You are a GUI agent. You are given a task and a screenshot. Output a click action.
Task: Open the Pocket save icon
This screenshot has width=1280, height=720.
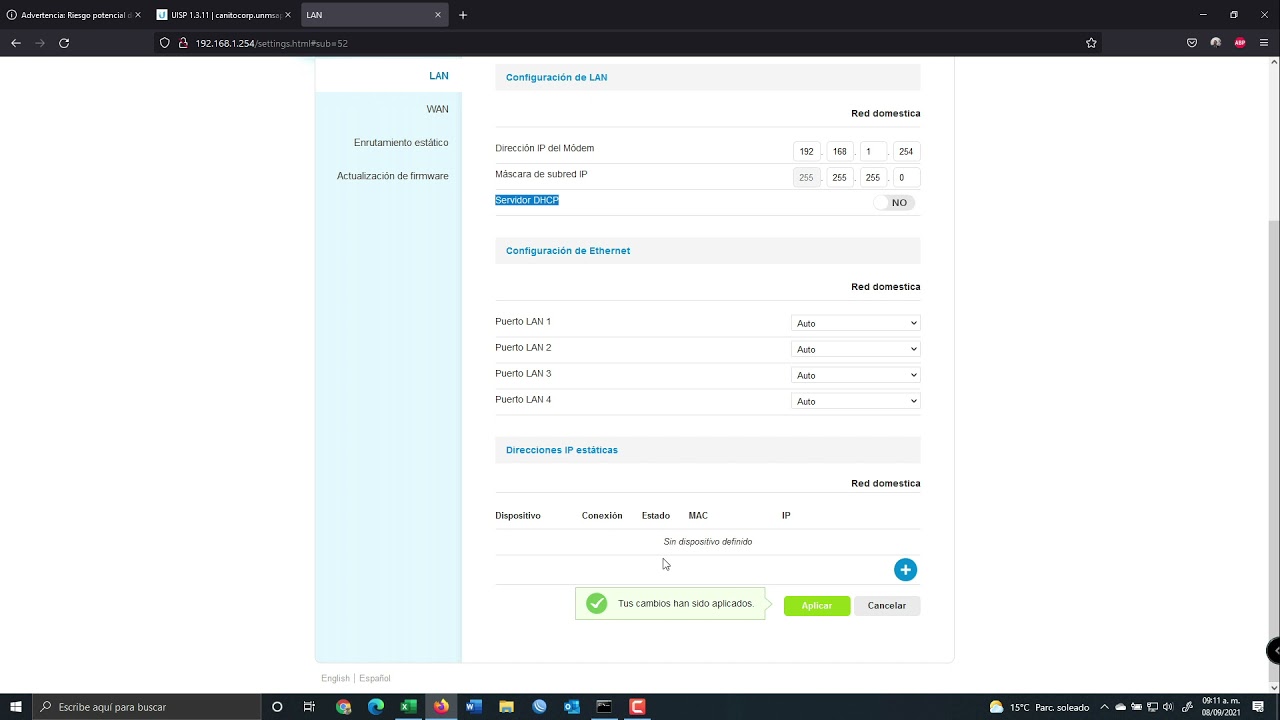[x=1192, y=43]
